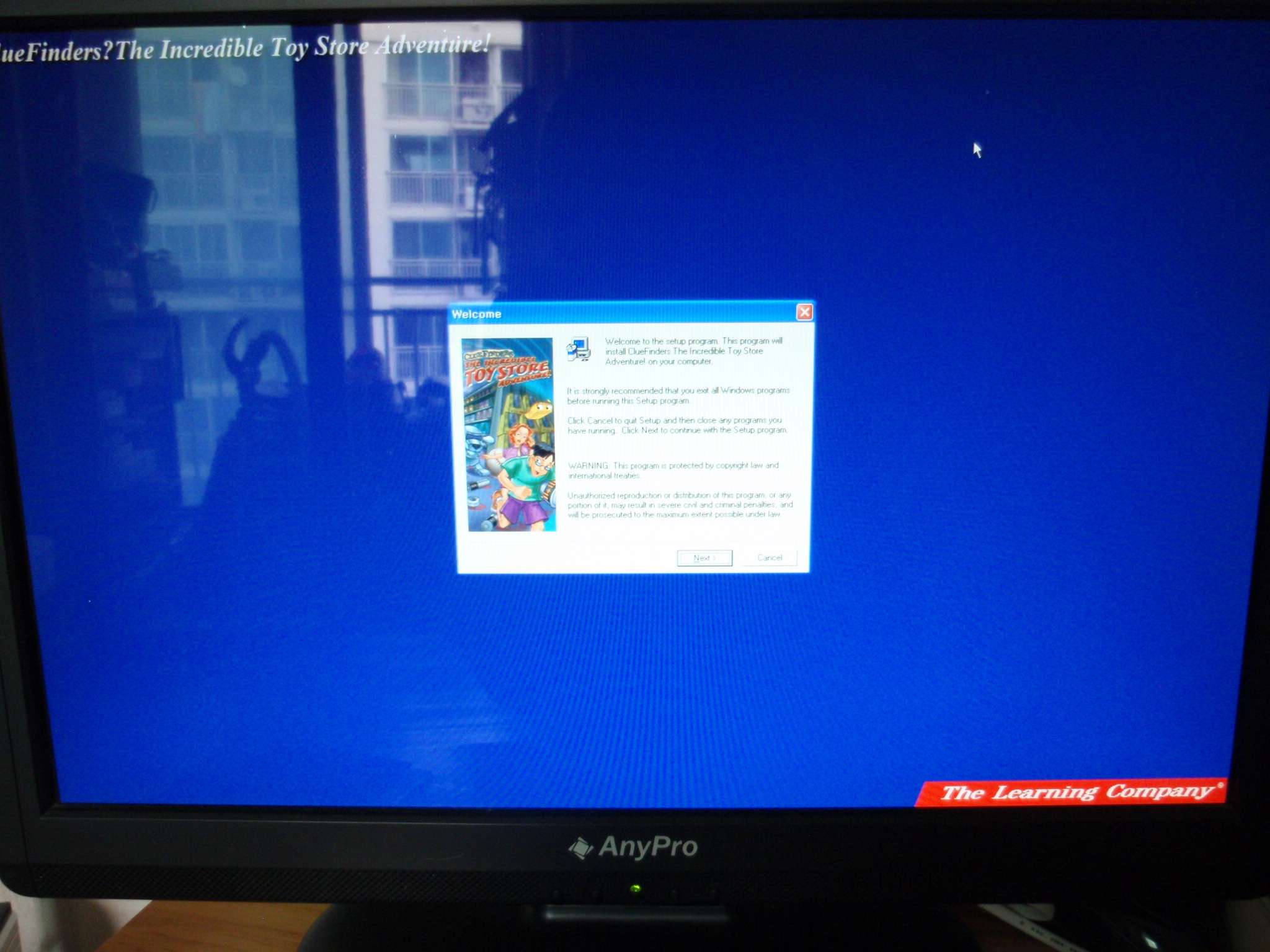Click the 'strongly recommended' paragraph text
This screenshot has width=1270, height=952.
coord(678,395)
